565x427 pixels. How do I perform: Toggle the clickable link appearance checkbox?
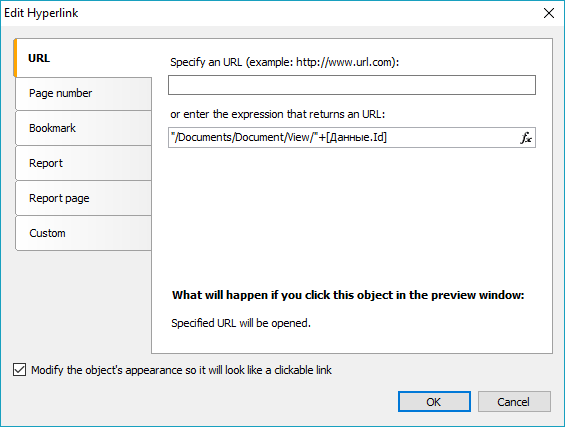[x=19, y=370]
